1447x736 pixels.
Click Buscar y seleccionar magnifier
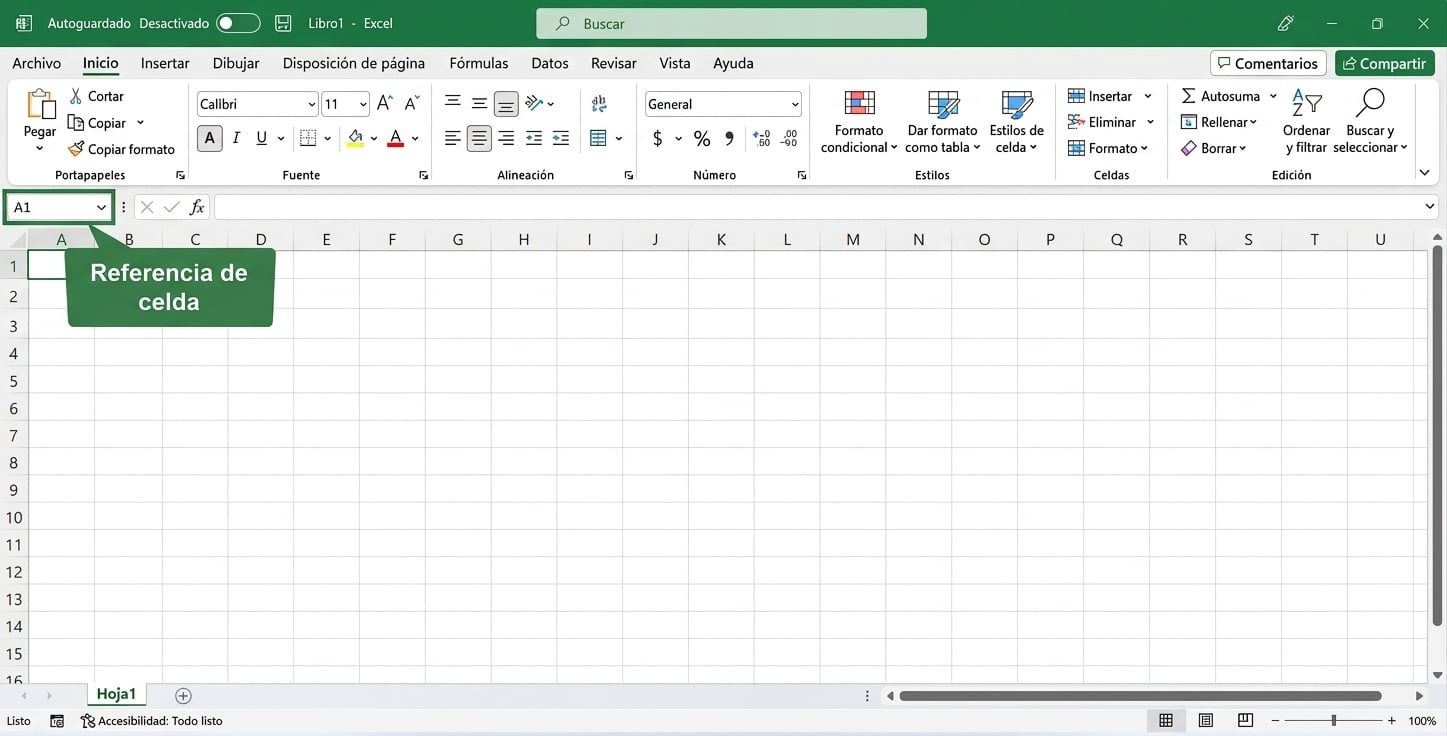(x=1370, y=104)
